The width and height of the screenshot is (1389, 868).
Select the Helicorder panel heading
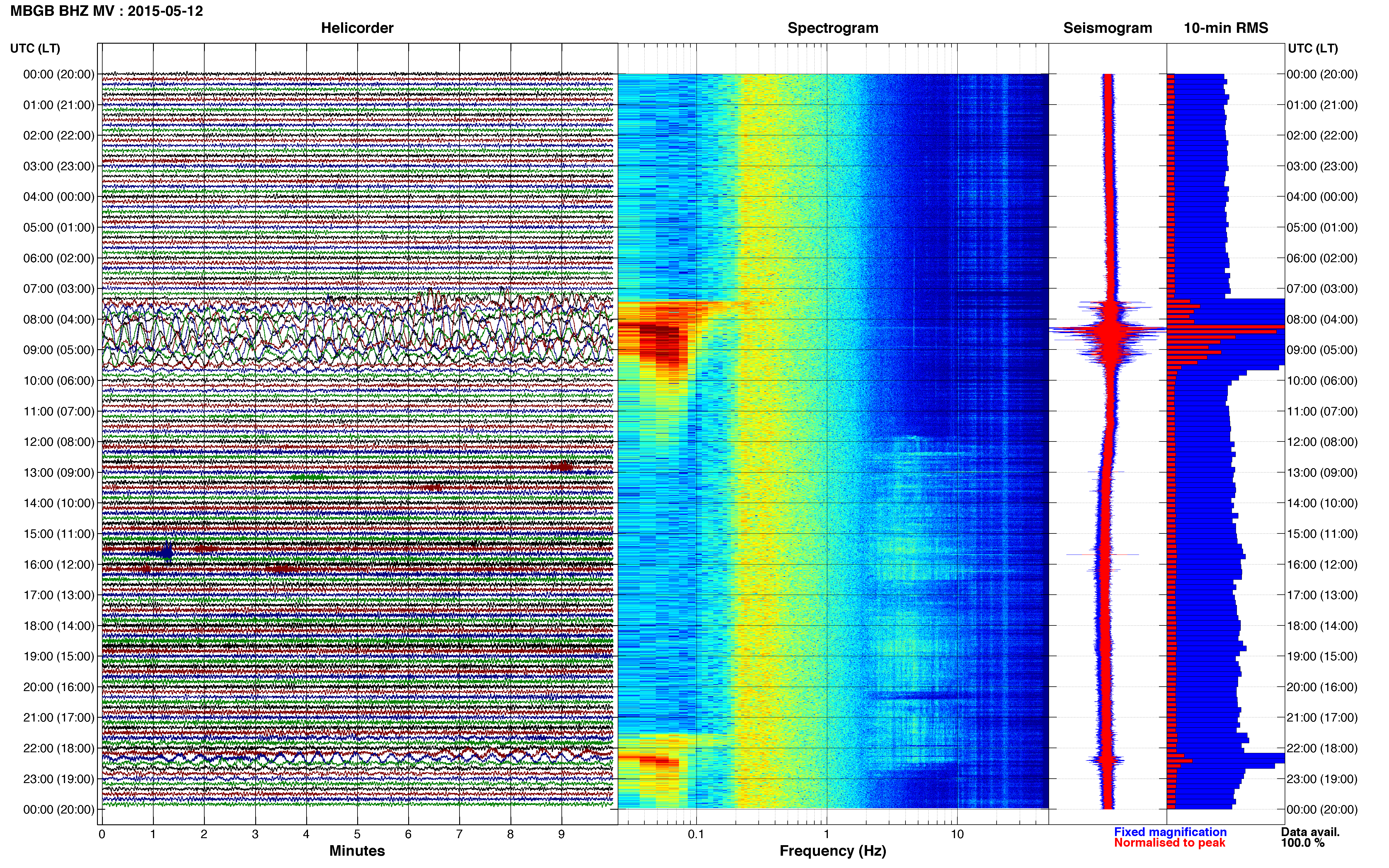357,28
